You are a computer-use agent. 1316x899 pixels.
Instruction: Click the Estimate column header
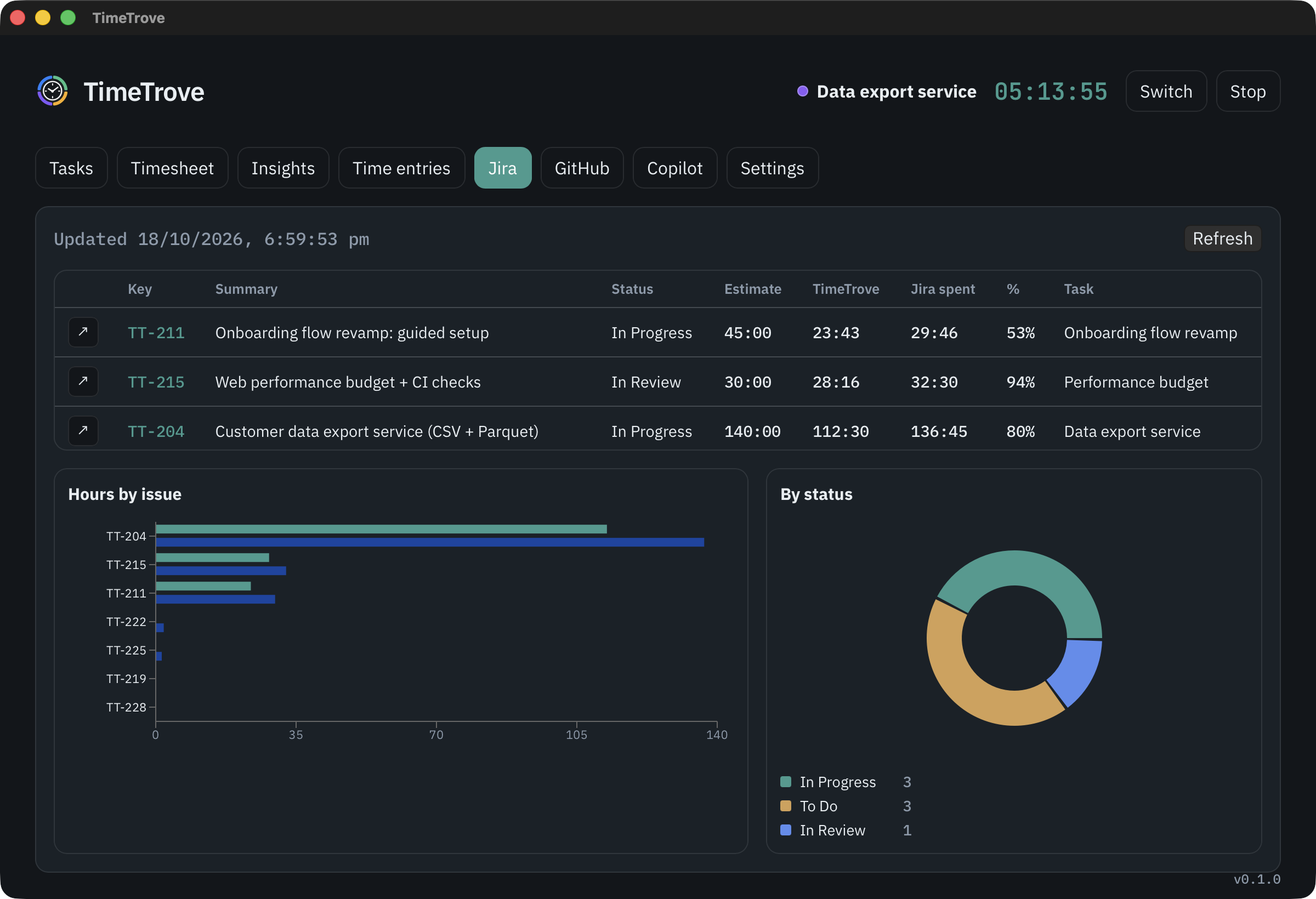tap(752, 289)
